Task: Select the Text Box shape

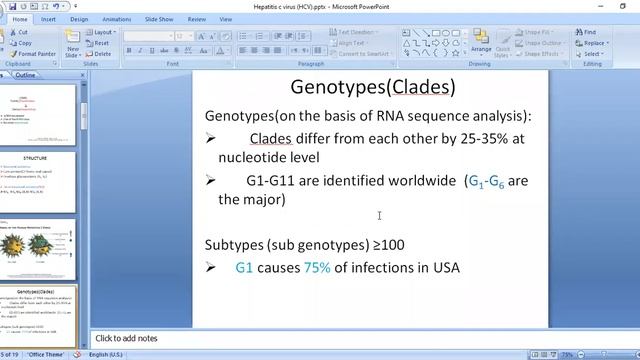Action: pos(406,33)
